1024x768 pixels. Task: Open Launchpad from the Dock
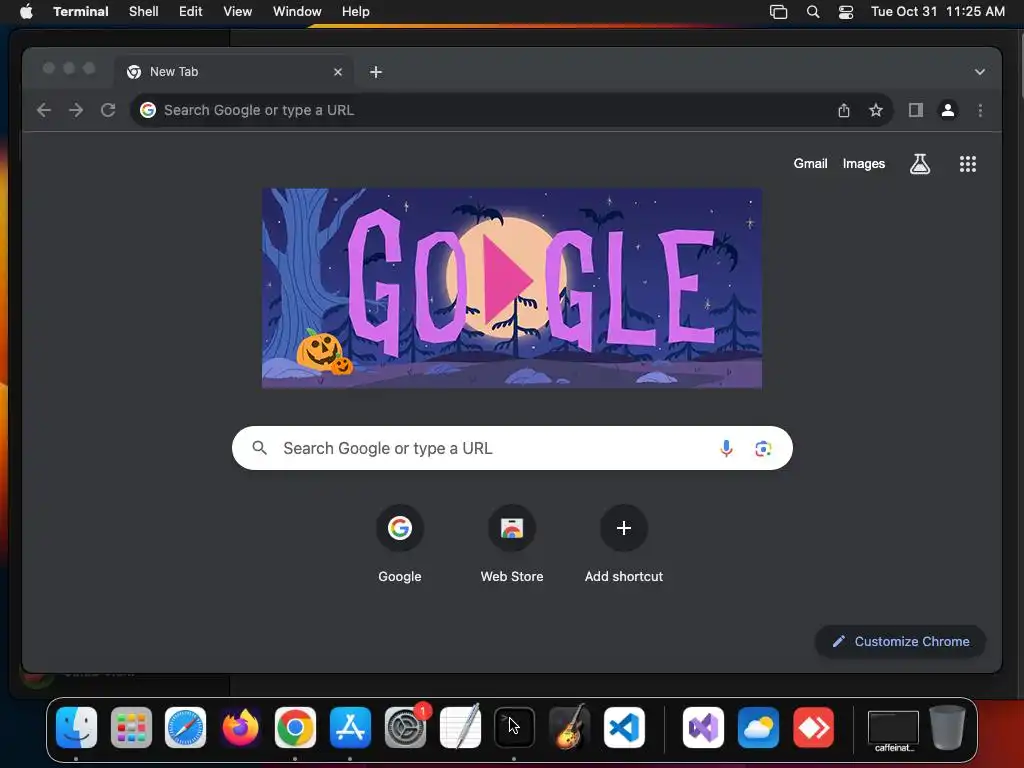[x=131, y=728]
